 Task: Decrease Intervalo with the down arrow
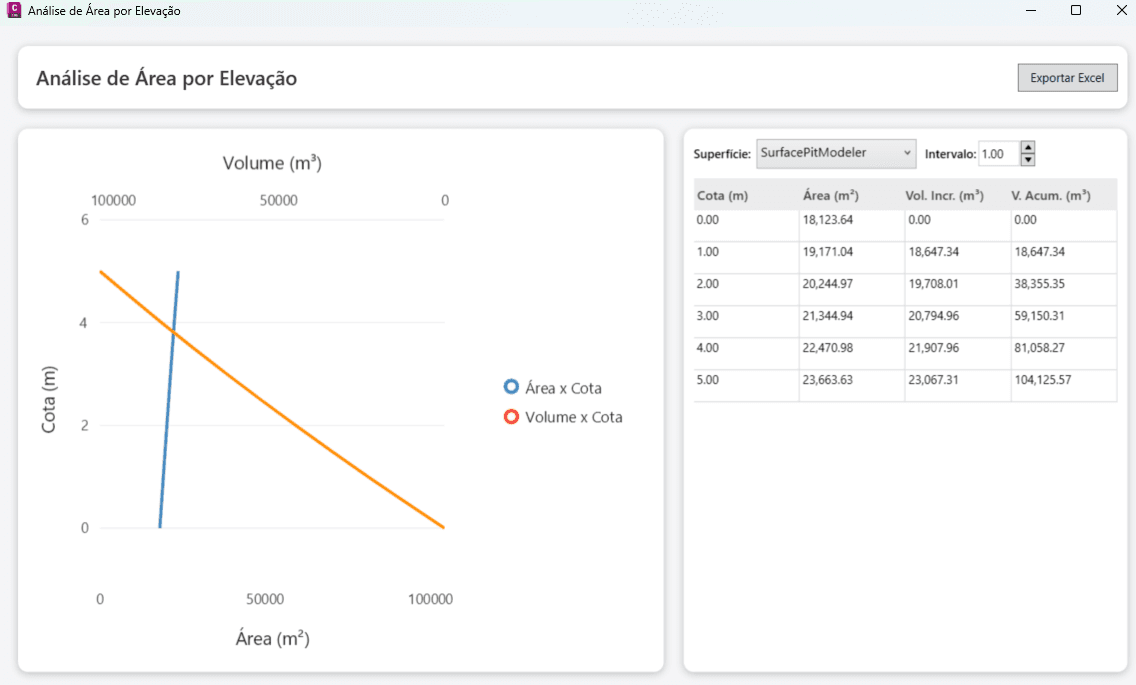(x=1027, y=159)
